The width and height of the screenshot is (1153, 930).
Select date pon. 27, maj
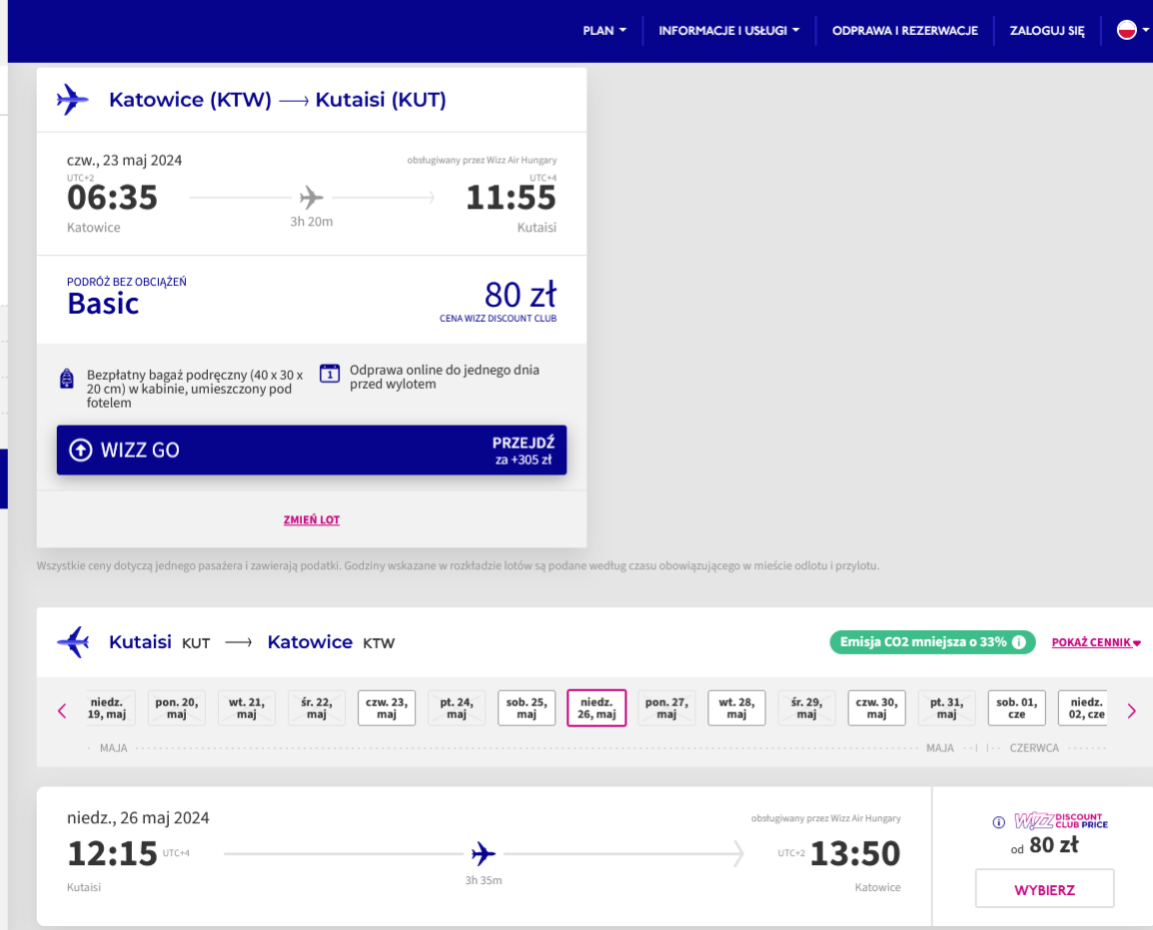667,708
